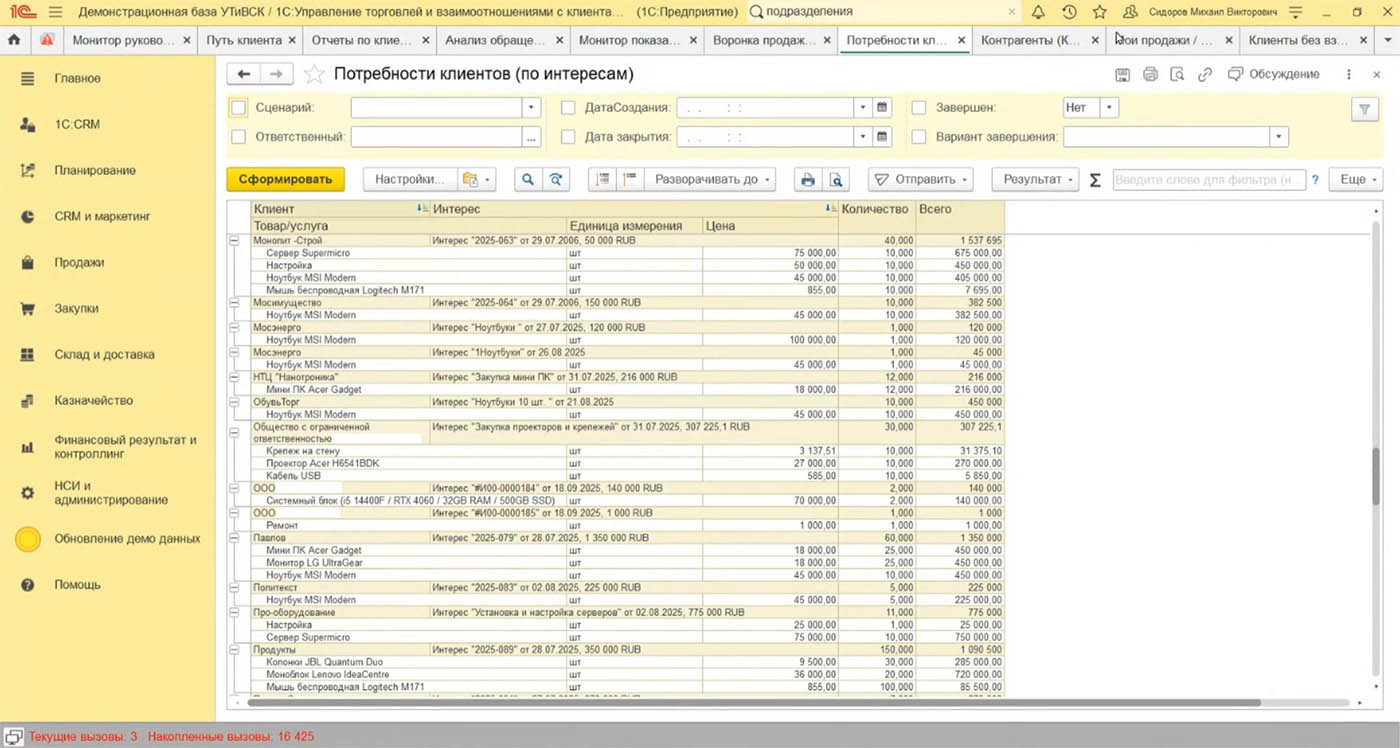This screenshot has width=1400, height=748.
Task: Select the Ответственный ellipsis button
Action: tap(532, 137)
